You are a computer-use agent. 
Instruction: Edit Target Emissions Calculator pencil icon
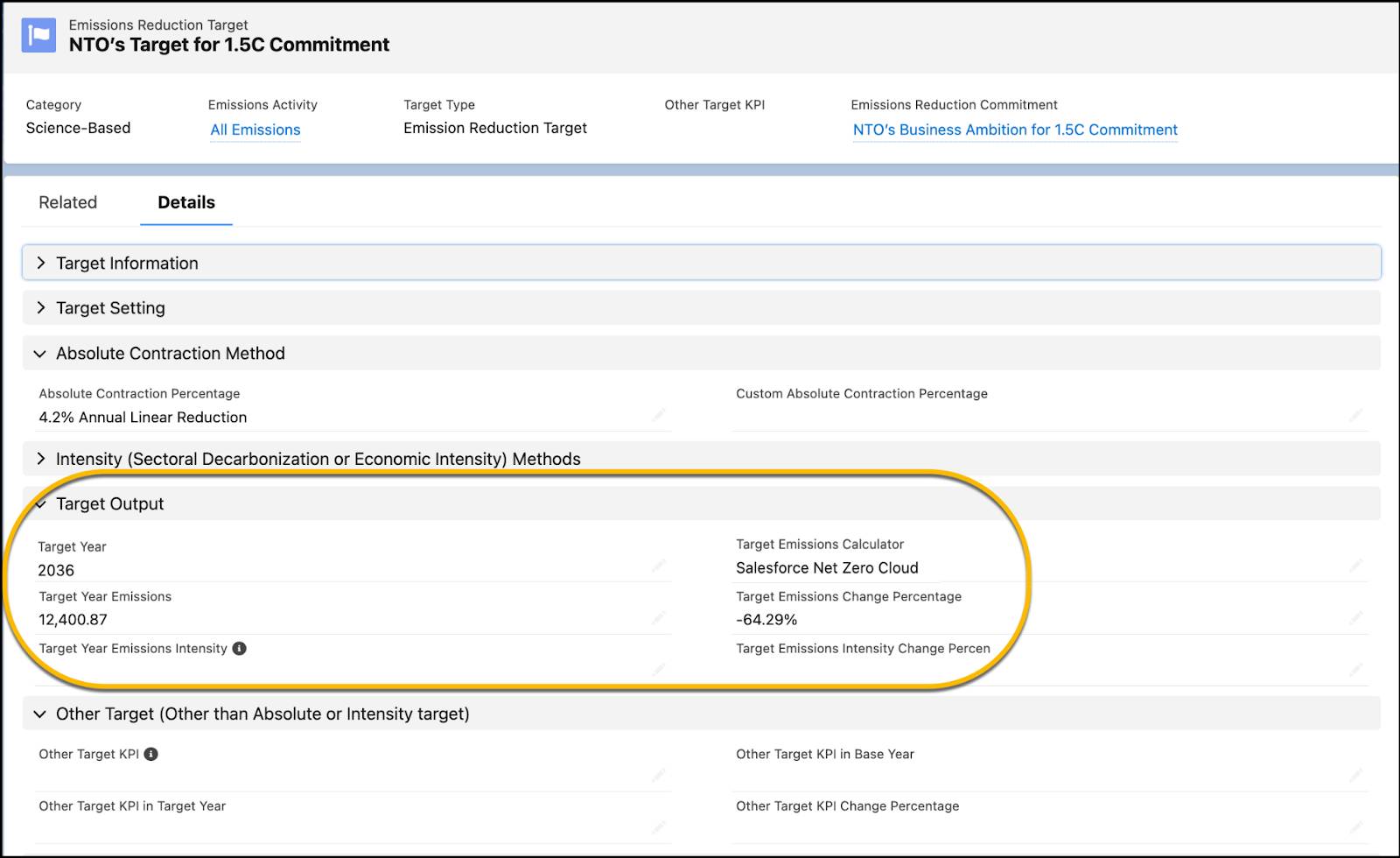pos(1356,566)
